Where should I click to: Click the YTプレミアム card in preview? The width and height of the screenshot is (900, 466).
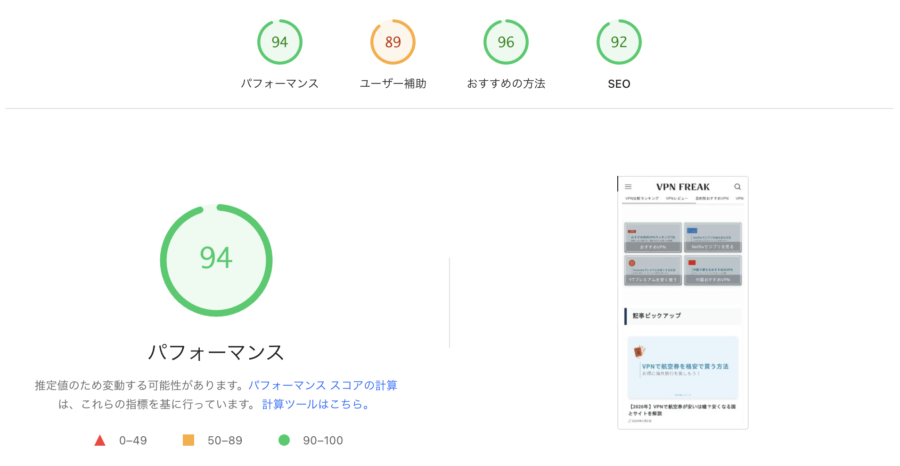point(653,270)
